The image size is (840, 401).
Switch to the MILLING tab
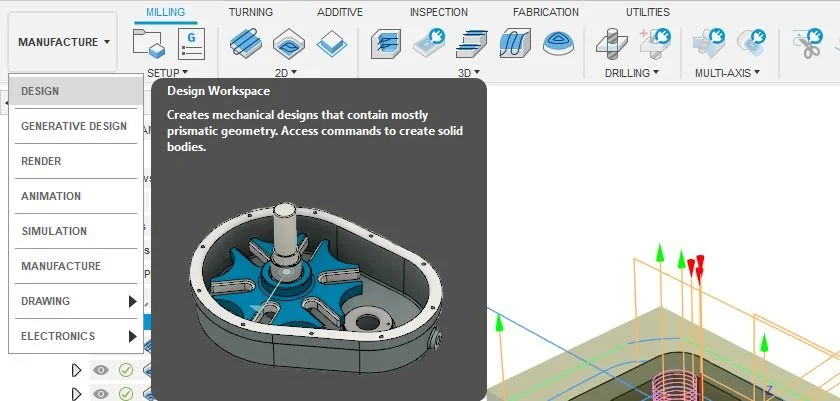166,12
